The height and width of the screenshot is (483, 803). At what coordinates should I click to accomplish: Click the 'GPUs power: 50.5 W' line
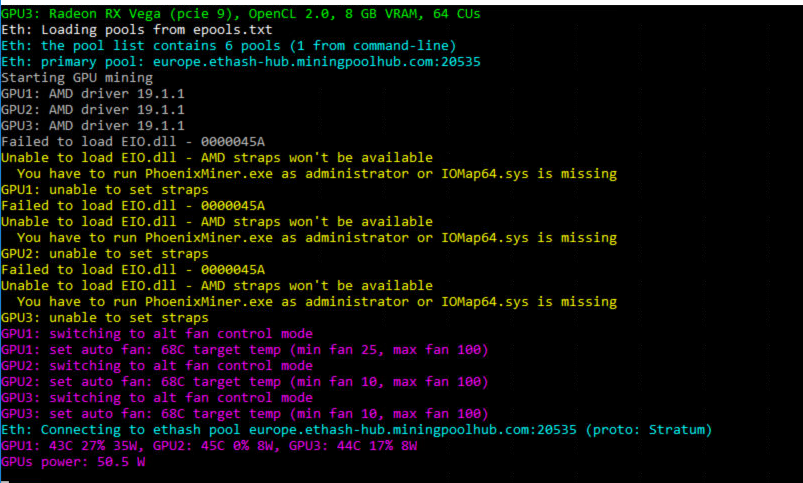tap(73, 461)
